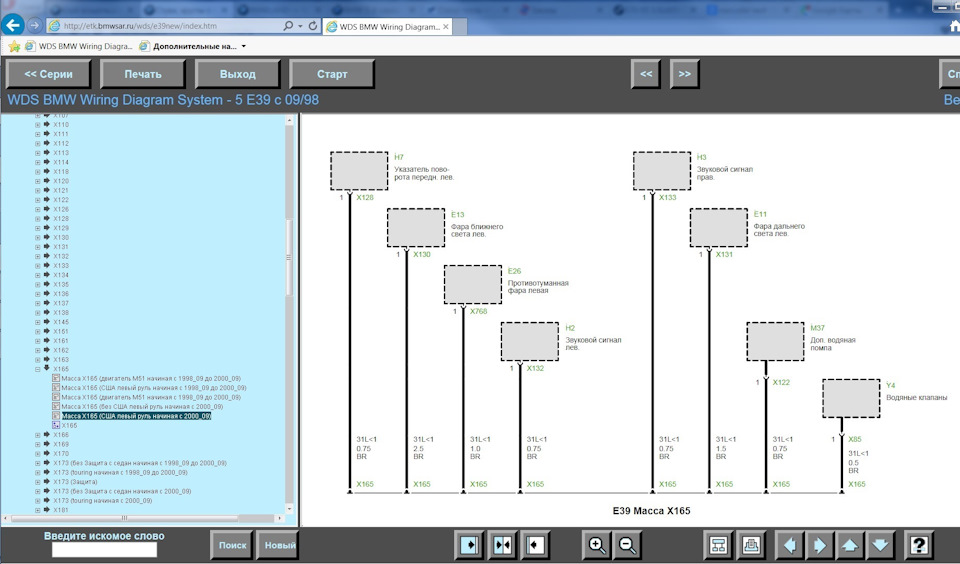Open the X165 connector view icon item
Image resolution: width=960 pixels, height=564 pixels.
point(56,425)
